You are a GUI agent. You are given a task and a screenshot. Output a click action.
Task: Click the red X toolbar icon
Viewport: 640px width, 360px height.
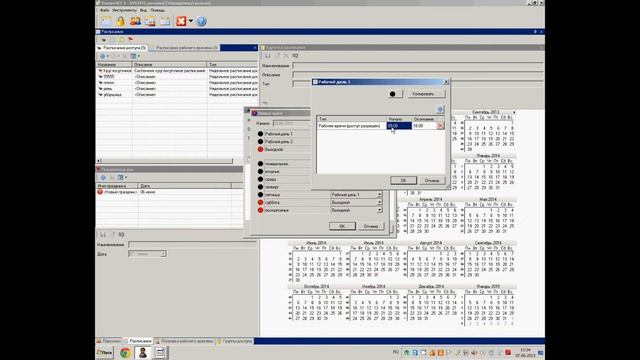click(x=181, y=21)
